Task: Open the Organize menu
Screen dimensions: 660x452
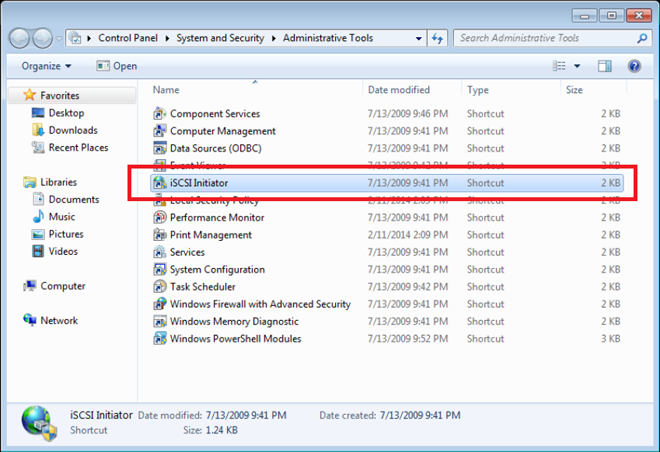Action: click(x=46, y=66)
